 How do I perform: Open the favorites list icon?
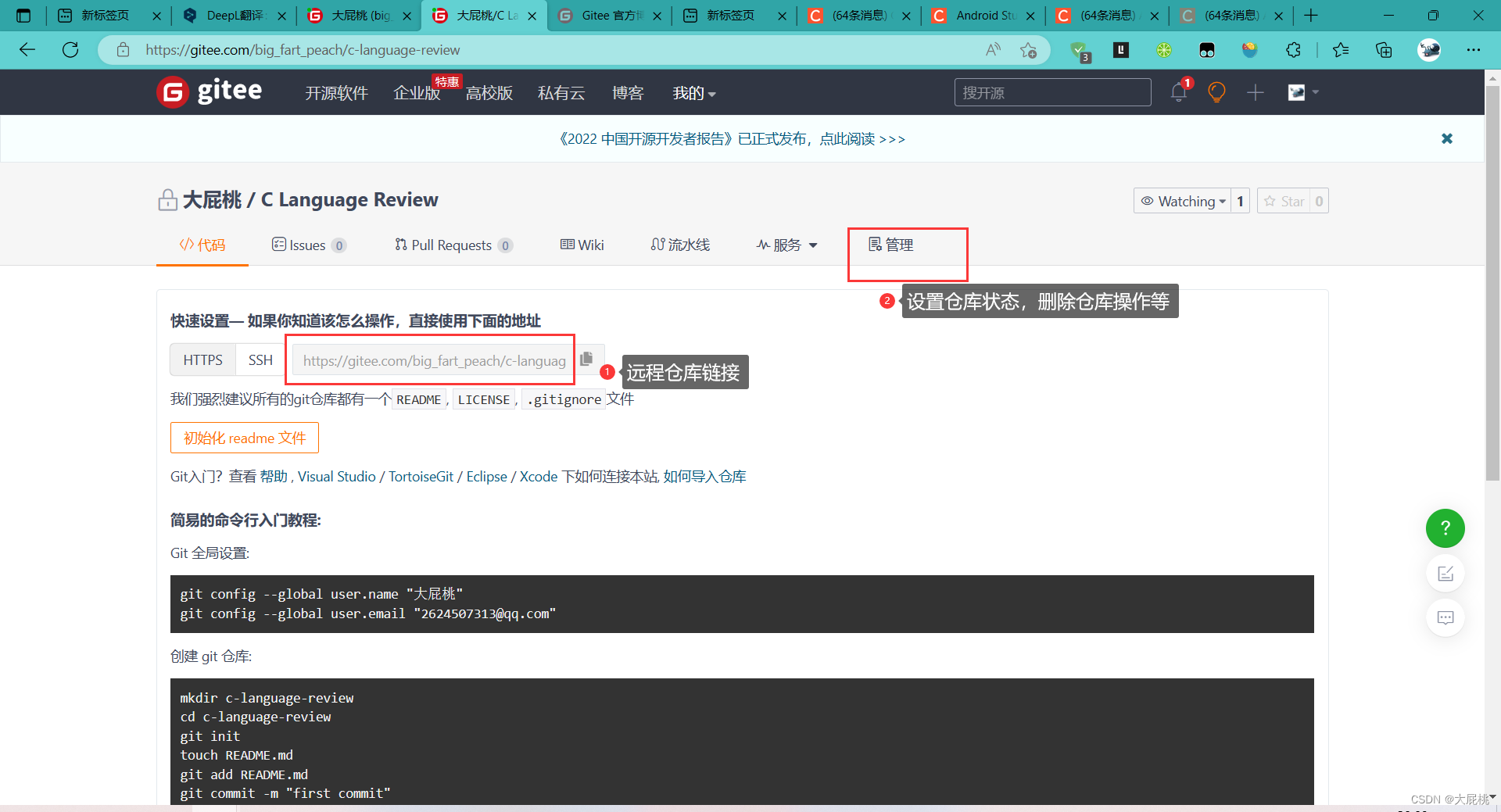click(x=1341, y=50)
